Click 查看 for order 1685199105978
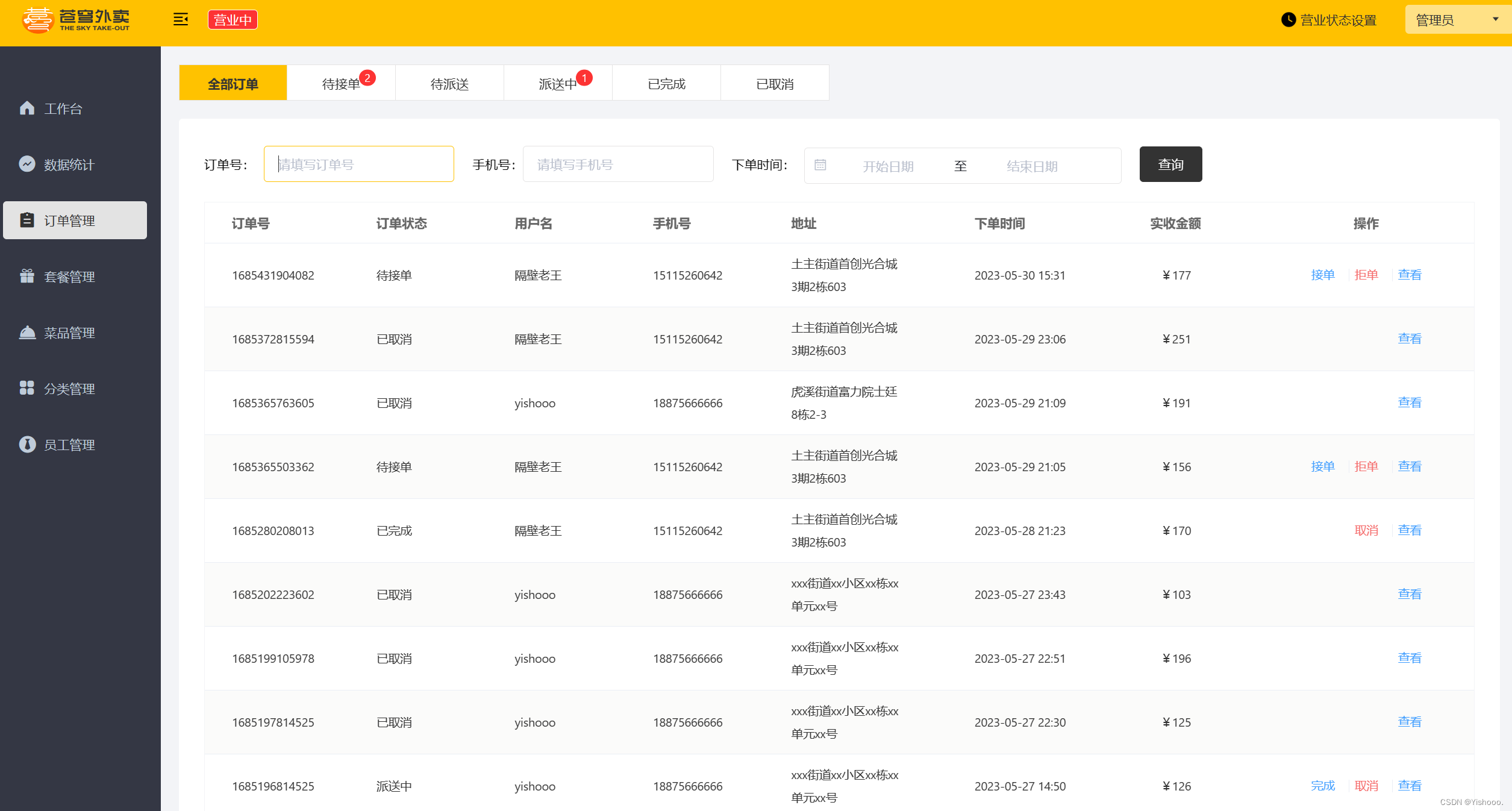Image resolution: width=1512 pixels, height=811 pixels. (x=1410, y=658)
